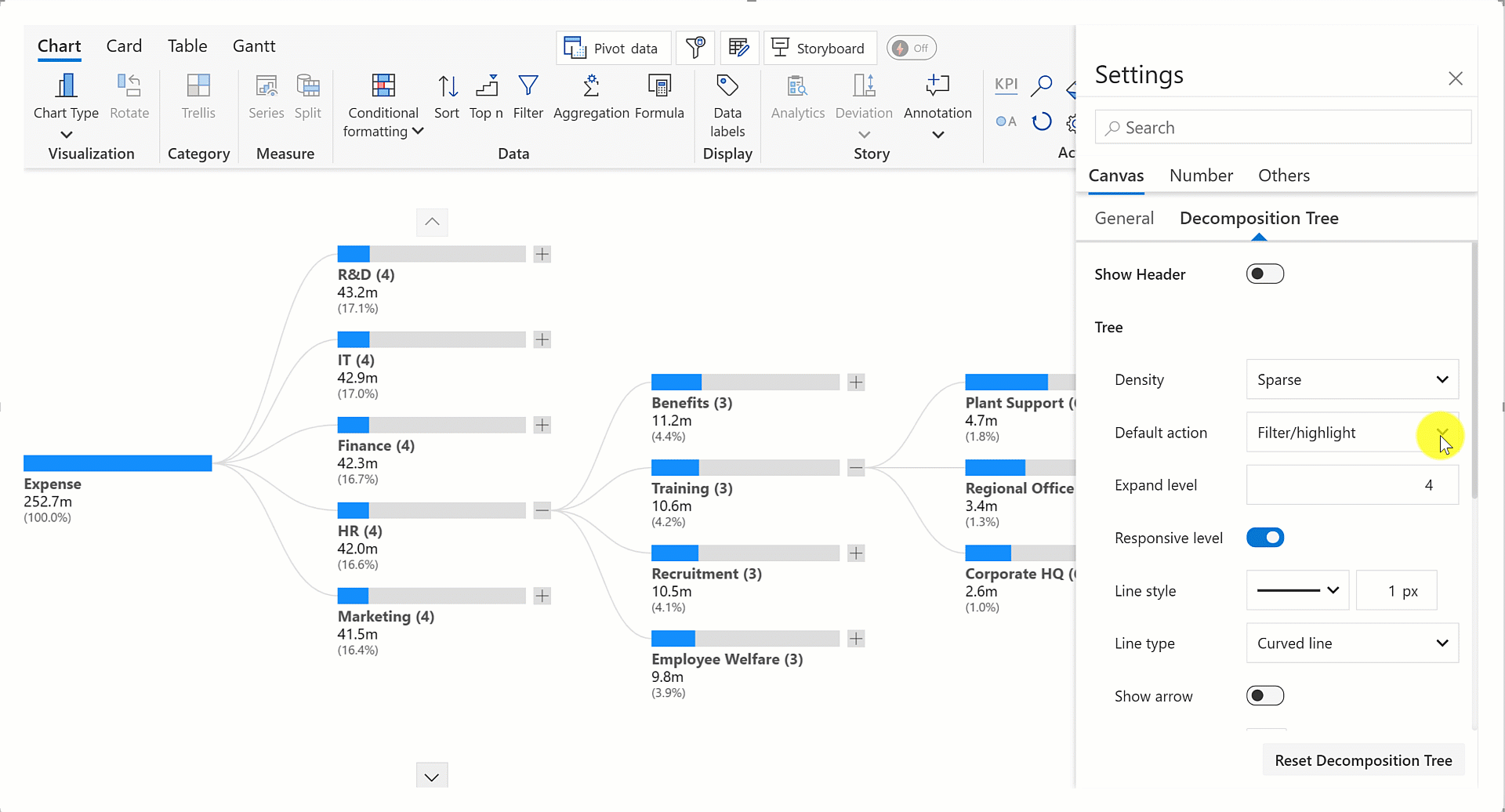Open the Line type dropdown
Viewport: 1505px width, 812px height.
[1352, 643]
